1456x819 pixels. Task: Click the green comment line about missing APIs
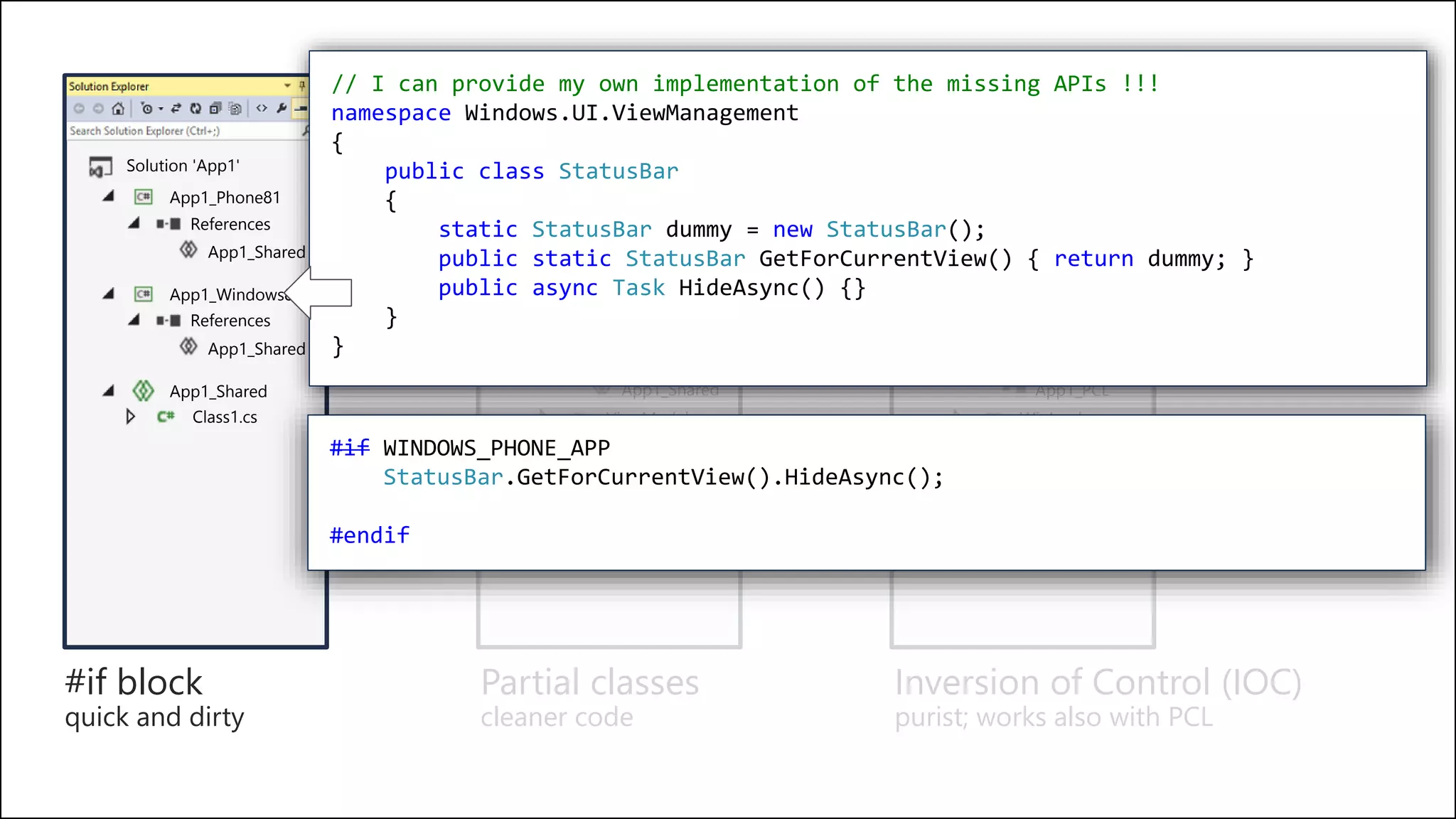(746, 84)
